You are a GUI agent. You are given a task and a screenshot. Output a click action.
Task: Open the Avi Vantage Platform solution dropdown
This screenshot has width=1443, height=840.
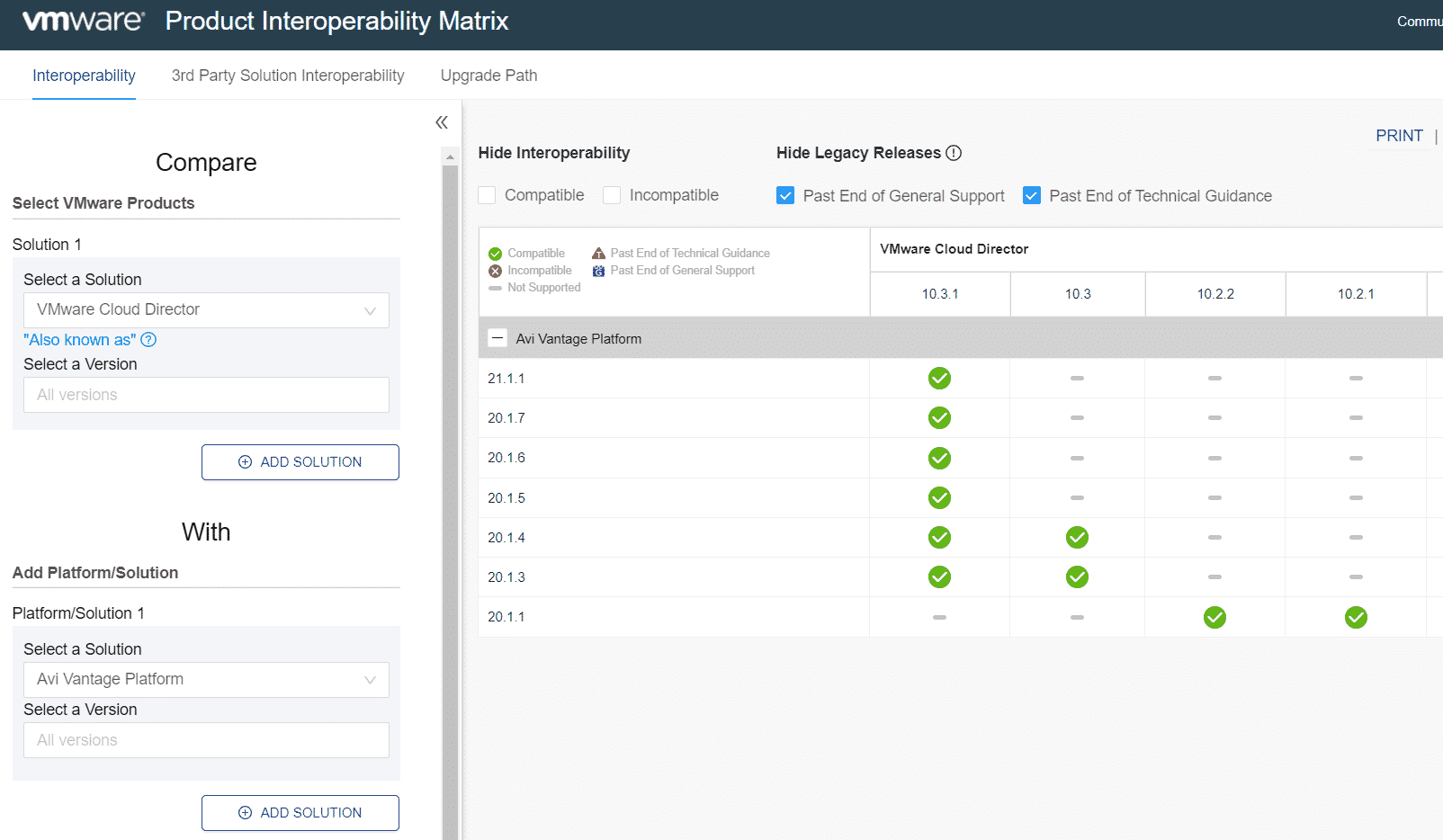pos(206,680)
